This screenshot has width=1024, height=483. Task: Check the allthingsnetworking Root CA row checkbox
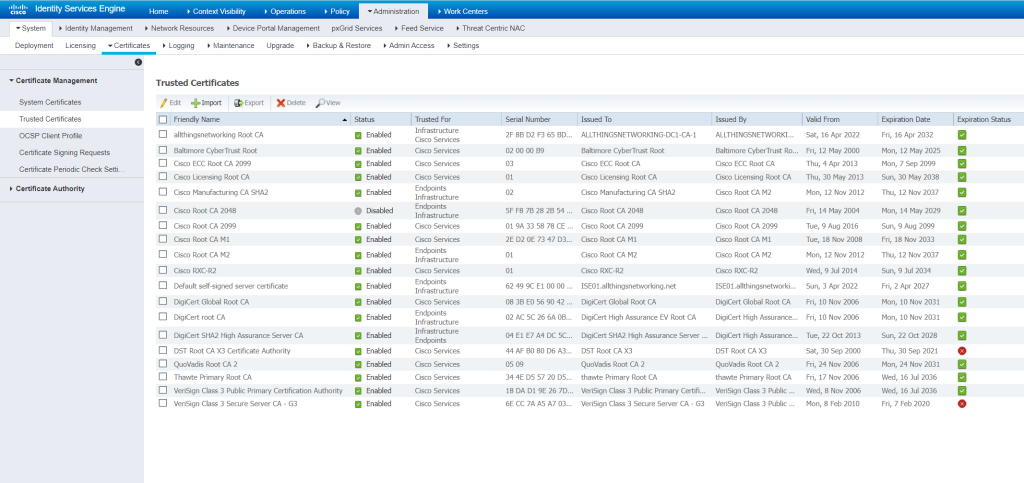pyautogui.click(x=163, y=134)
